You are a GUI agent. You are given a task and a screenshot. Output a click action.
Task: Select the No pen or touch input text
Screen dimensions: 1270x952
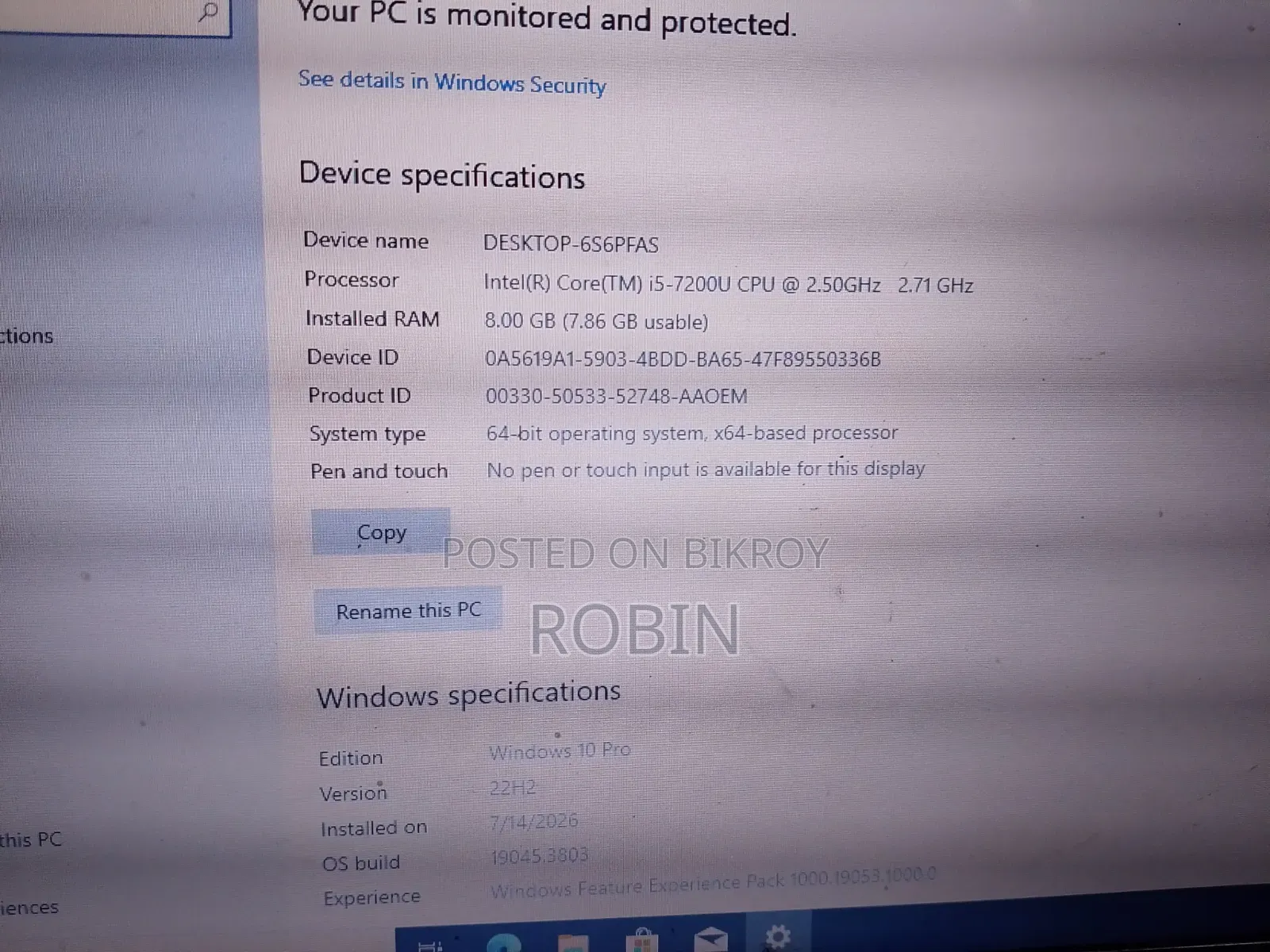[706, 469]
